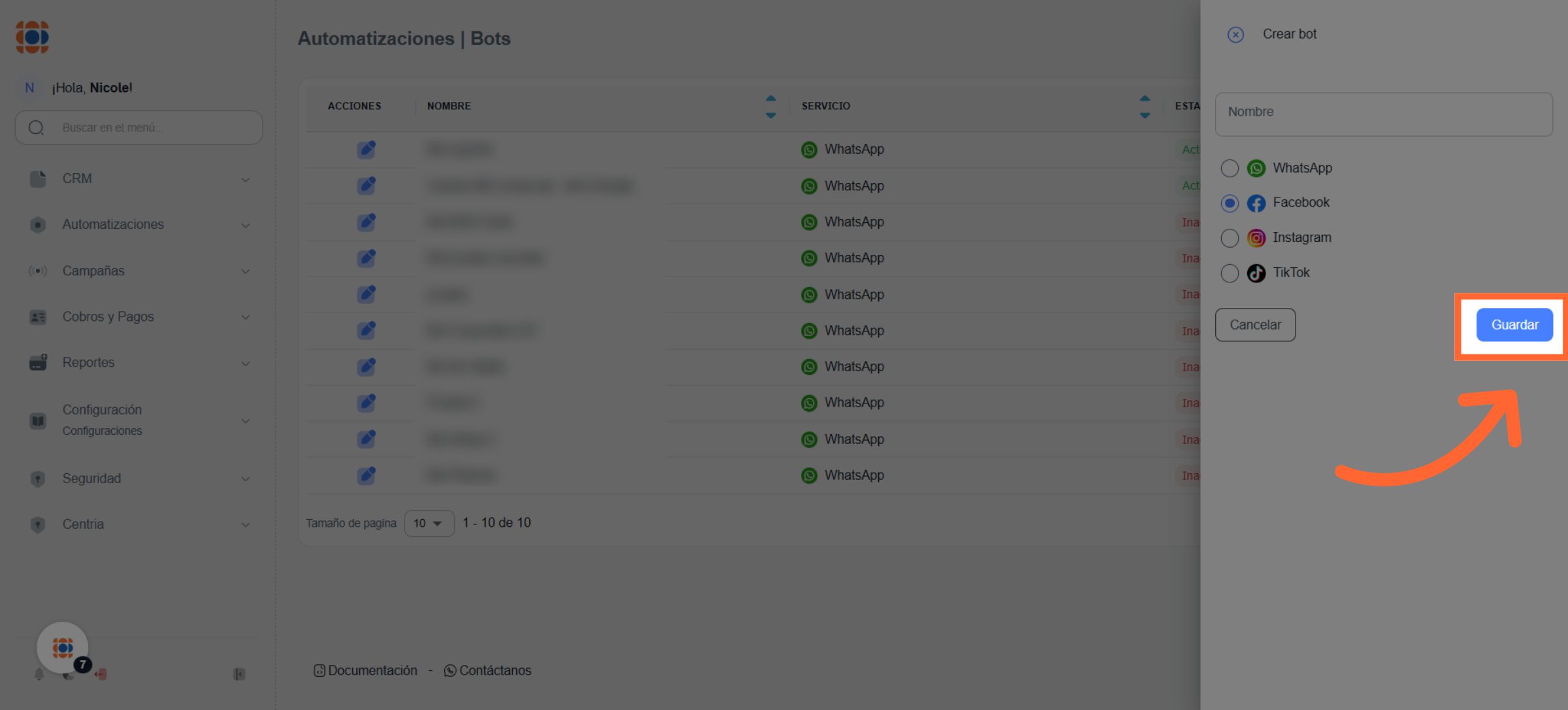Expand the Campañas sidebar chevron
Image resolution: width=1568 pixels, height=710 pixels.
(x=246, y=271)
